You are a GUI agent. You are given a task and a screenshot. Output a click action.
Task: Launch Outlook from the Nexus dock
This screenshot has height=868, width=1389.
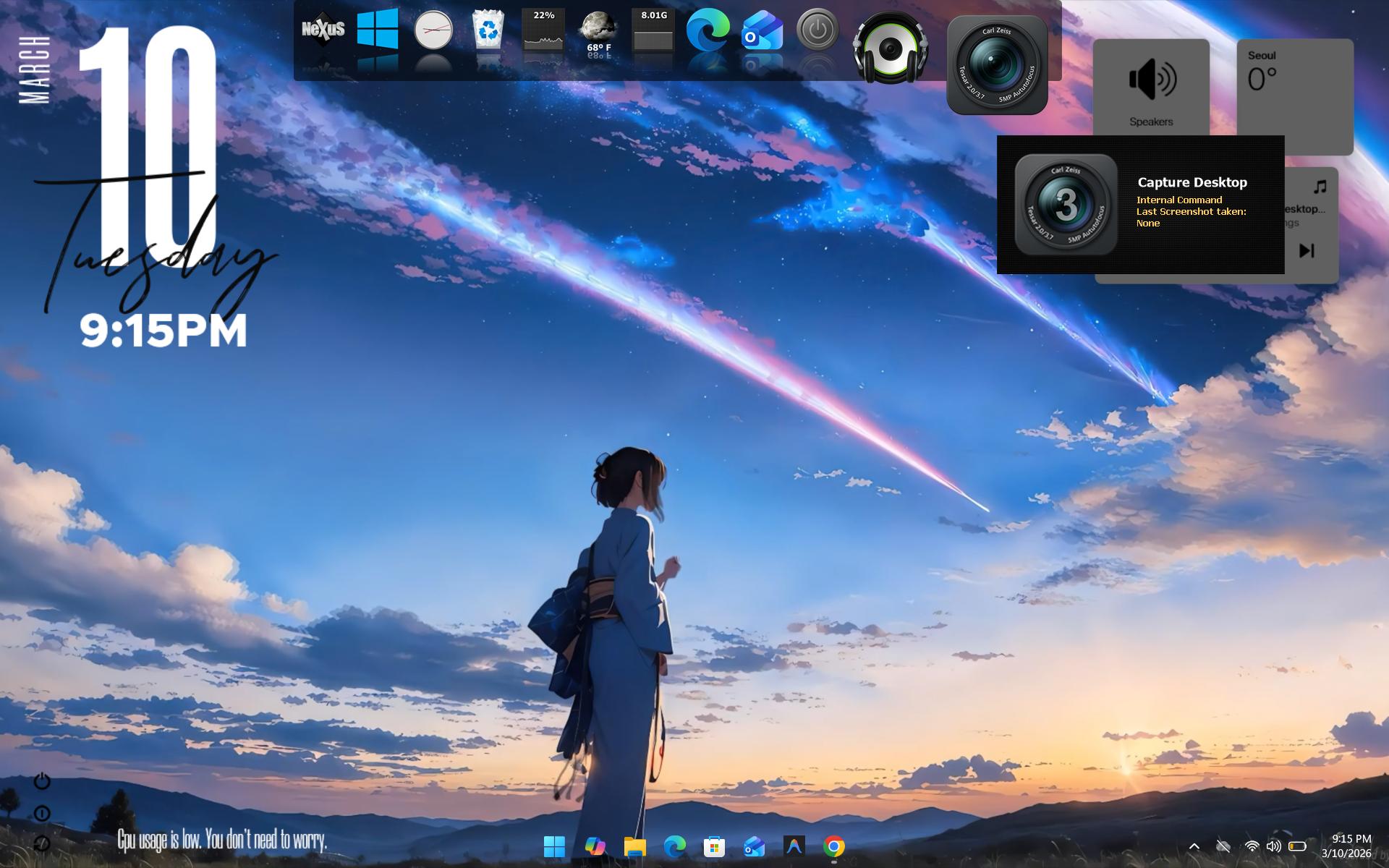pos(763,30)
